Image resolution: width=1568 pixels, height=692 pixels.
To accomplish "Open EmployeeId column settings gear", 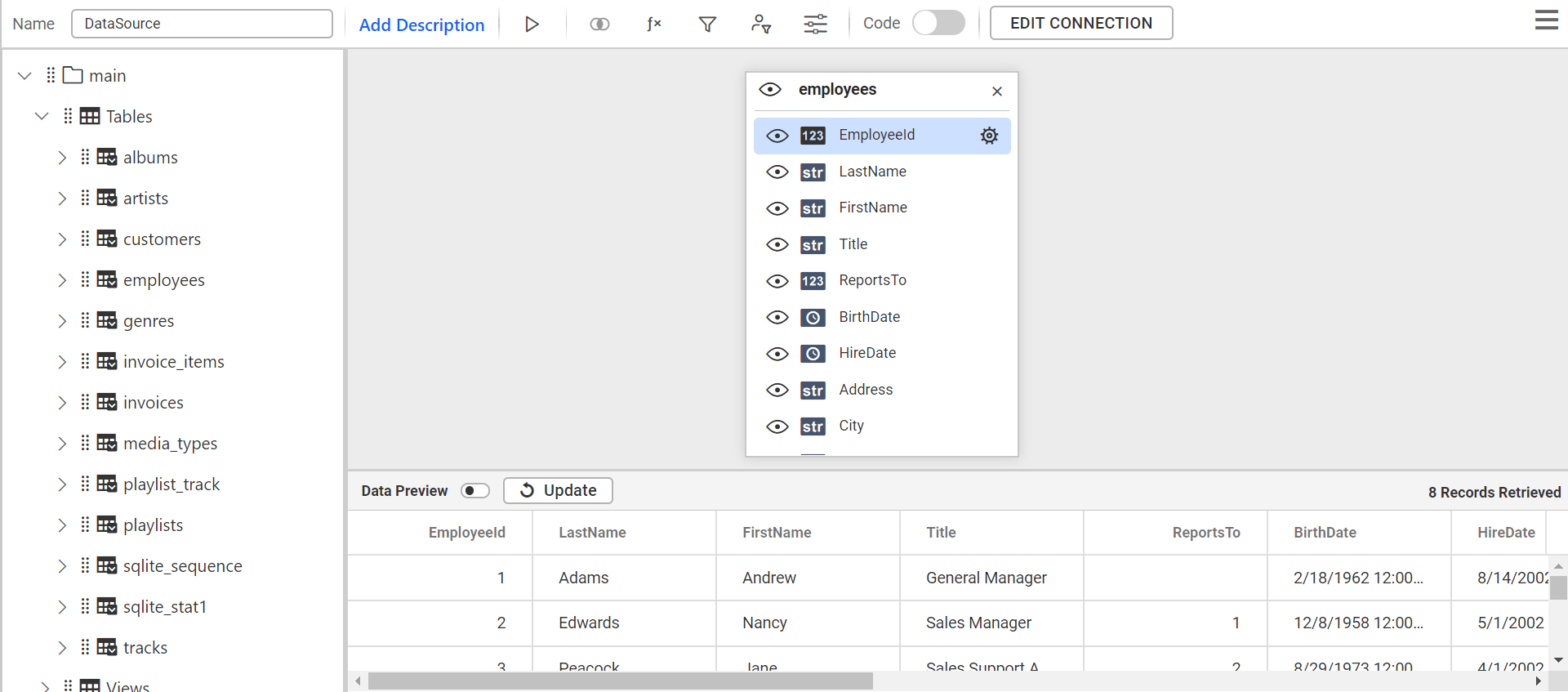I will 989,136.
